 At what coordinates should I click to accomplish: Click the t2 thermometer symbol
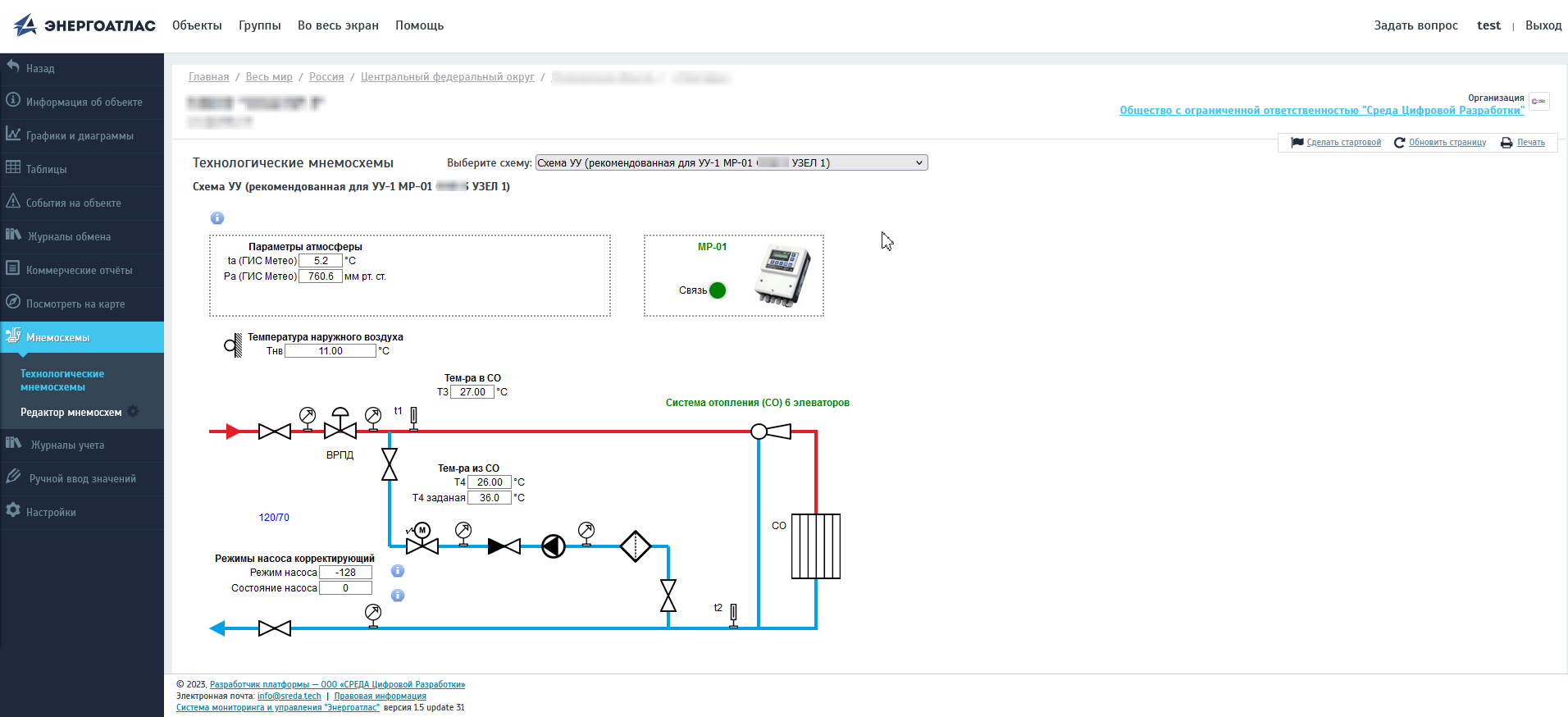(x=734, y=615)
